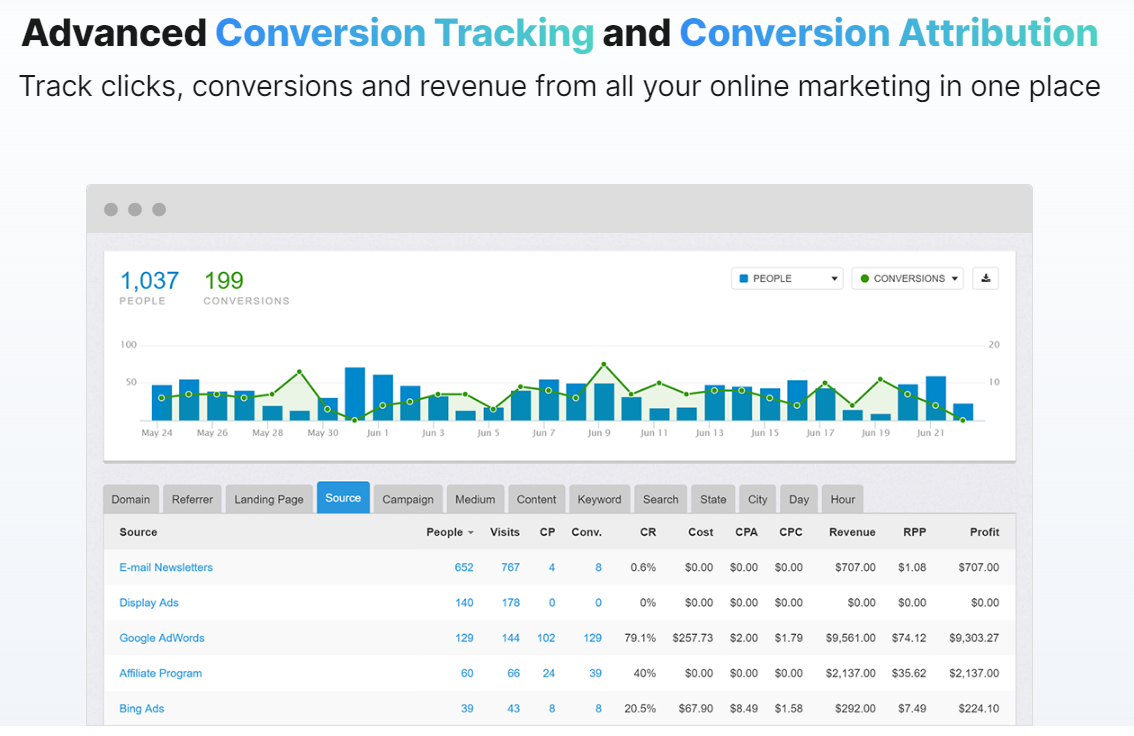Open the Day tab
The image size is (1134, 736).
coord(799,499)
